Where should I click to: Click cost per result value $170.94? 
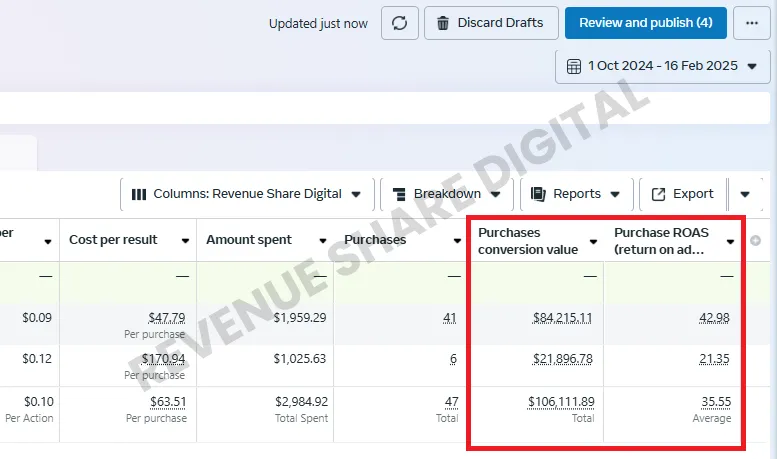click(x=164, y=358)
